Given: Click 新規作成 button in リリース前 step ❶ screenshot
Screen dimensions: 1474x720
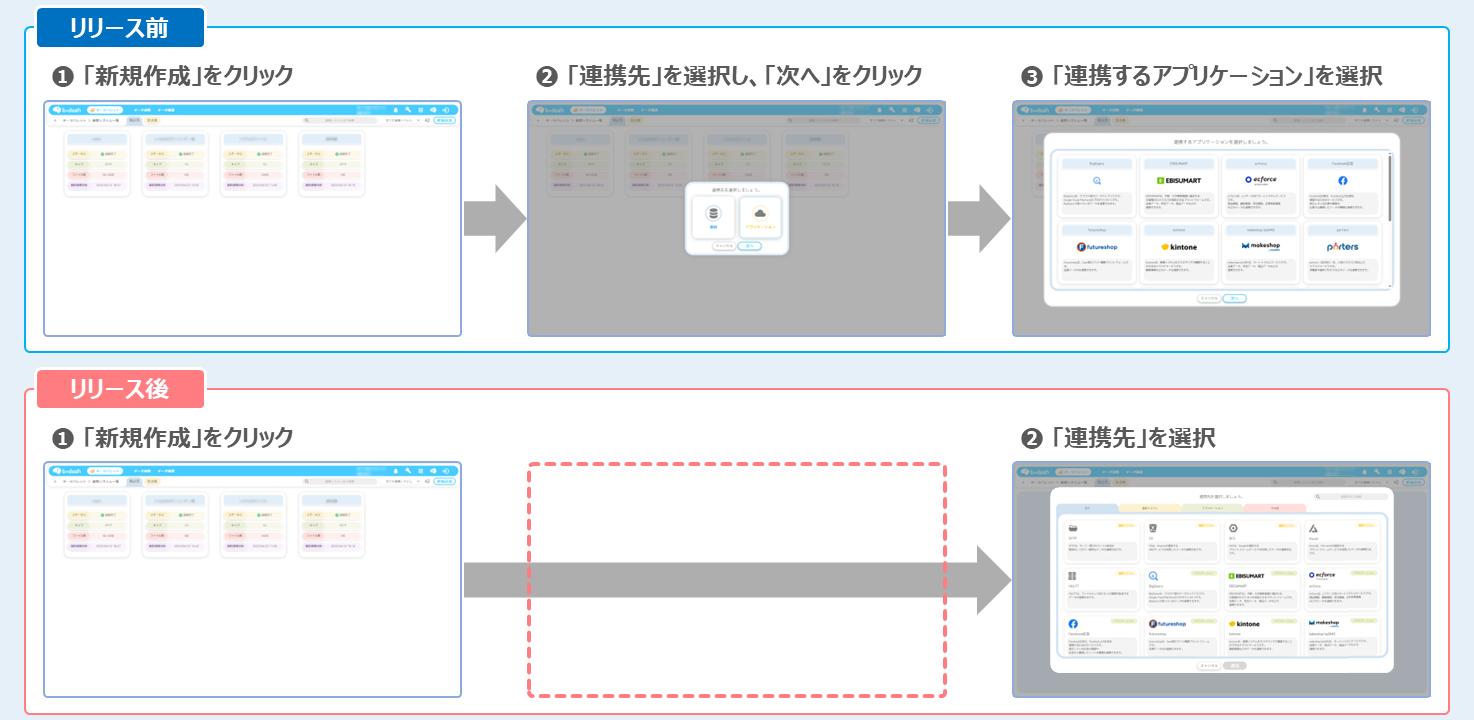Looking at the screenshot, I should (445, 120).
